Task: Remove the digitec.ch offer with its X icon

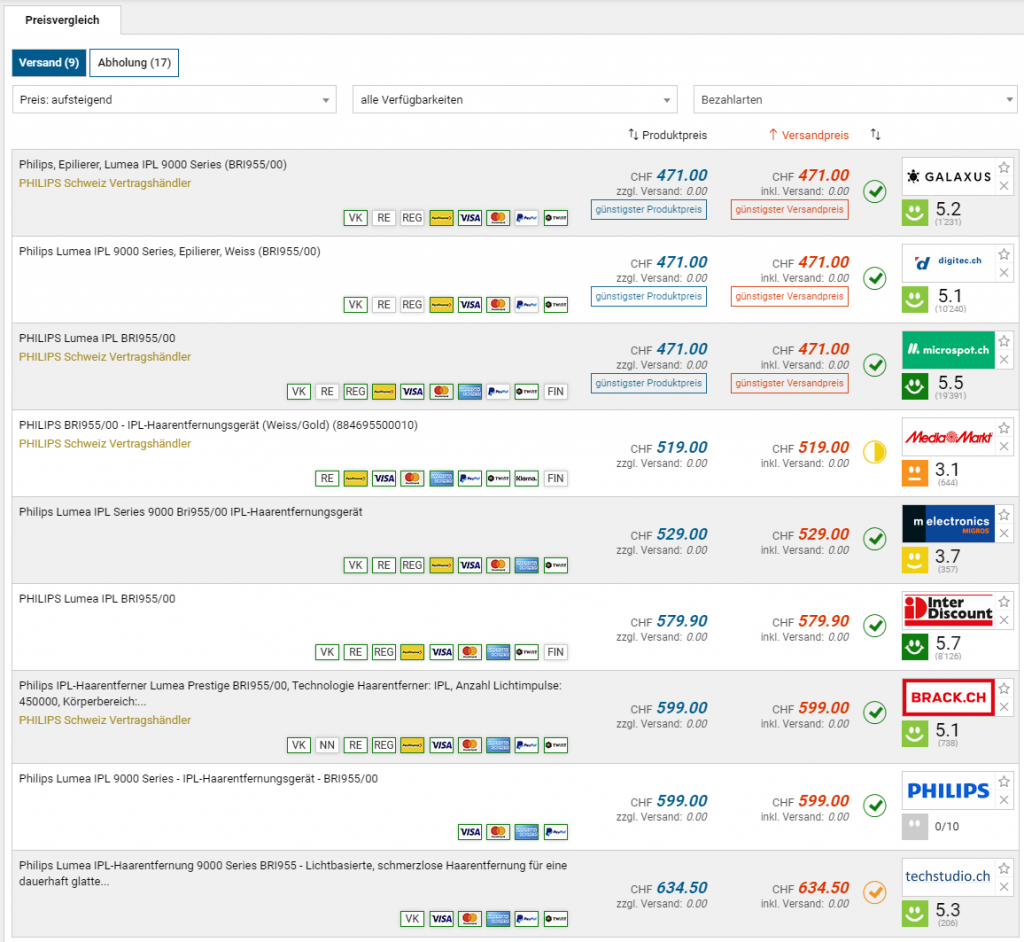Action: 1004,272
